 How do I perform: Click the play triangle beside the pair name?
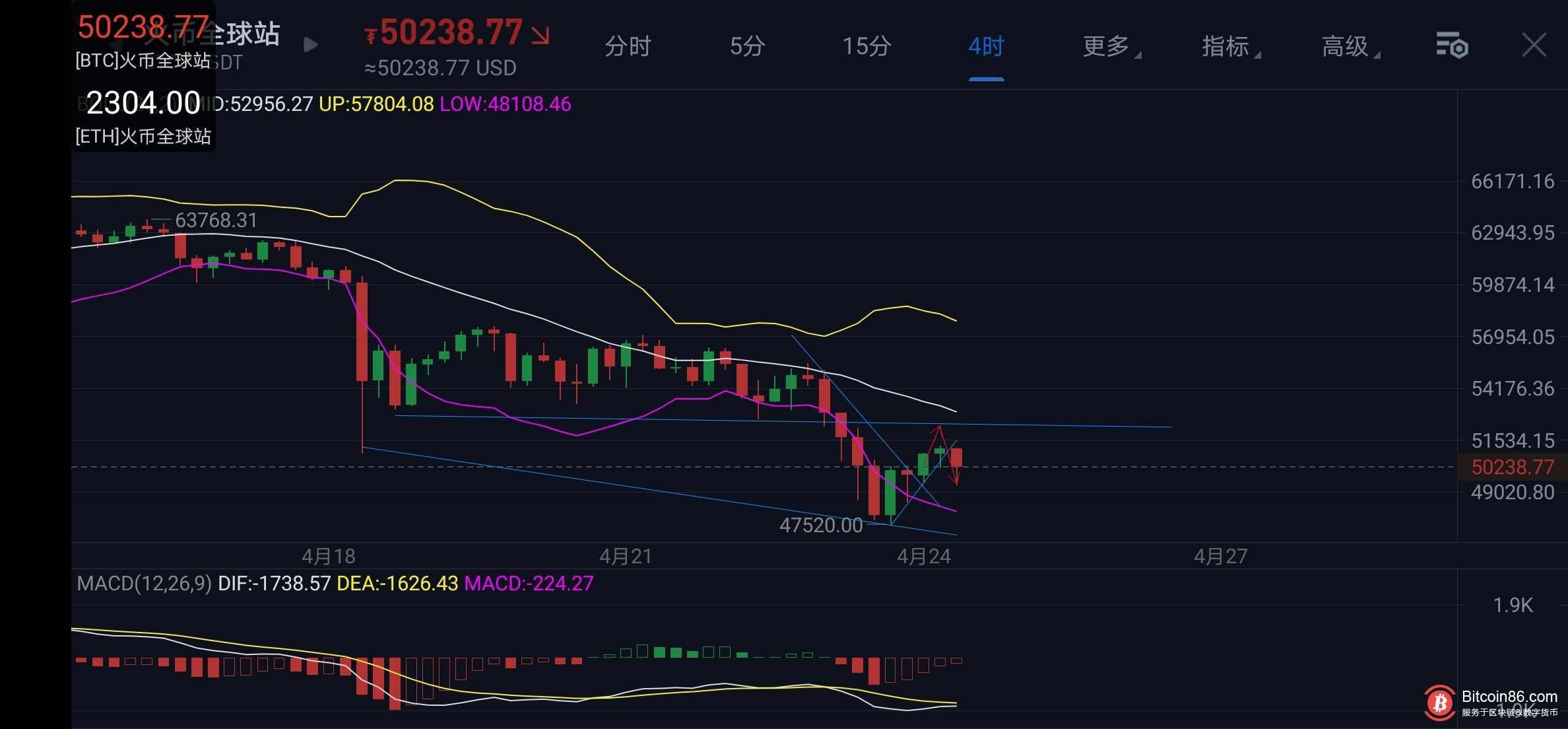coord(310,45)
